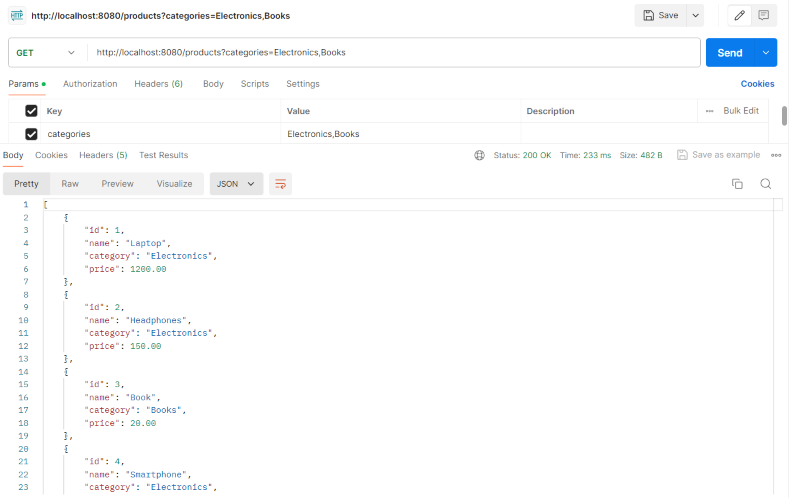Copy the response body with copy icon
This screenshot has width=790, height=498.
738,184
